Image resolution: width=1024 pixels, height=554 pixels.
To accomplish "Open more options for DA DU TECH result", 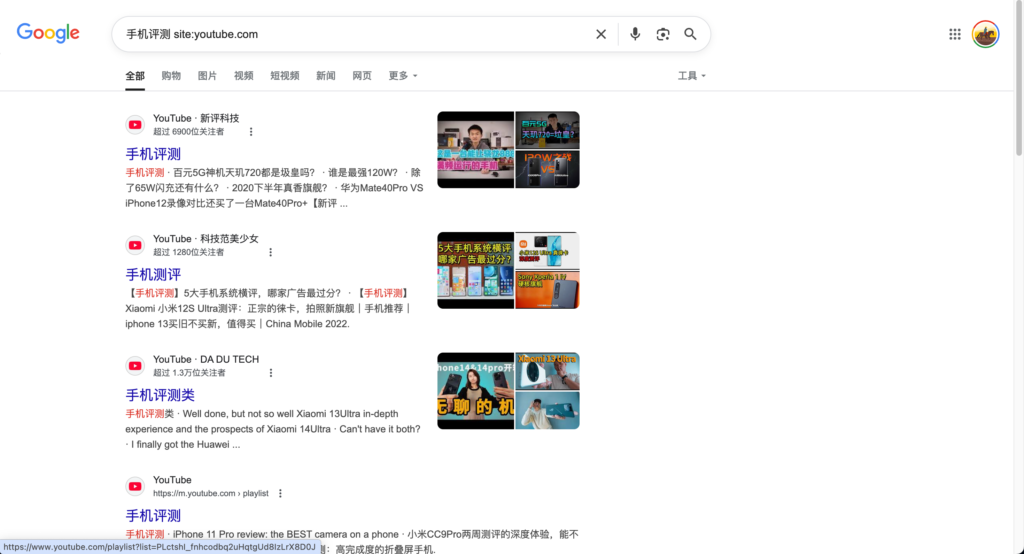I will 270,373.
